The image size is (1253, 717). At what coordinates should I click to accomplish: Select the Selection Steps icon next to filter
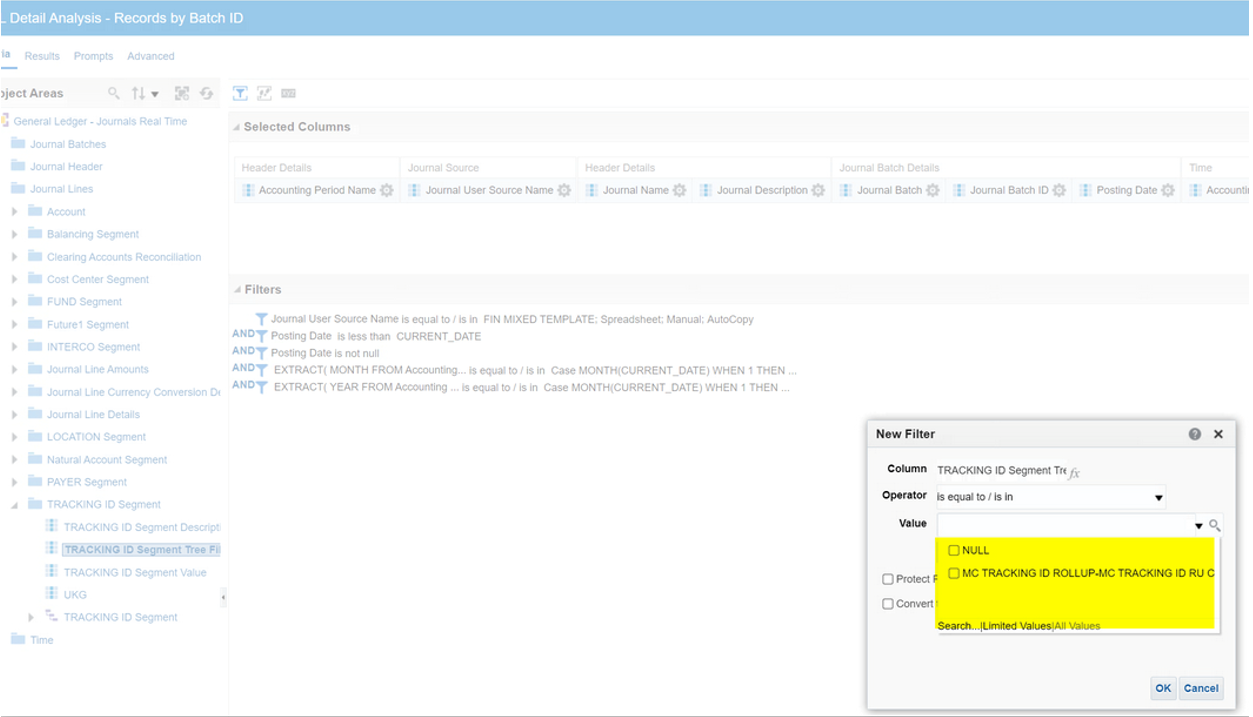point(264,92)
